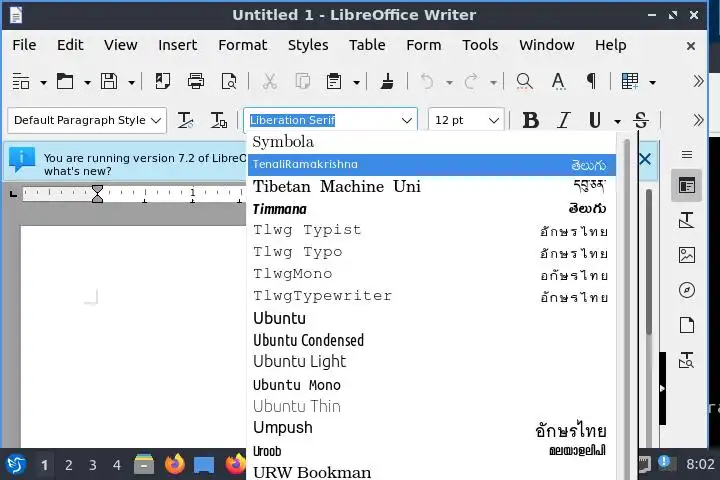
Task: Select the Symbola font entry
Action: pos(432,142)
